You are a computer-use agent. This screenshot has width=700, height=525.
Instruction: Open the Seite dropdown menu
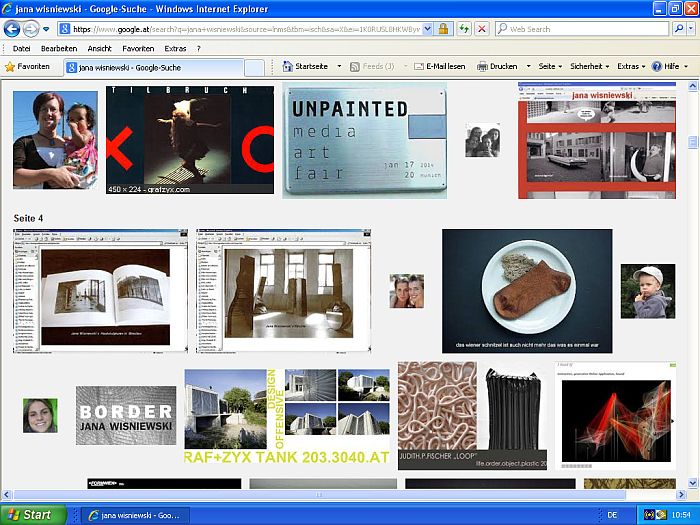point(550,67)
